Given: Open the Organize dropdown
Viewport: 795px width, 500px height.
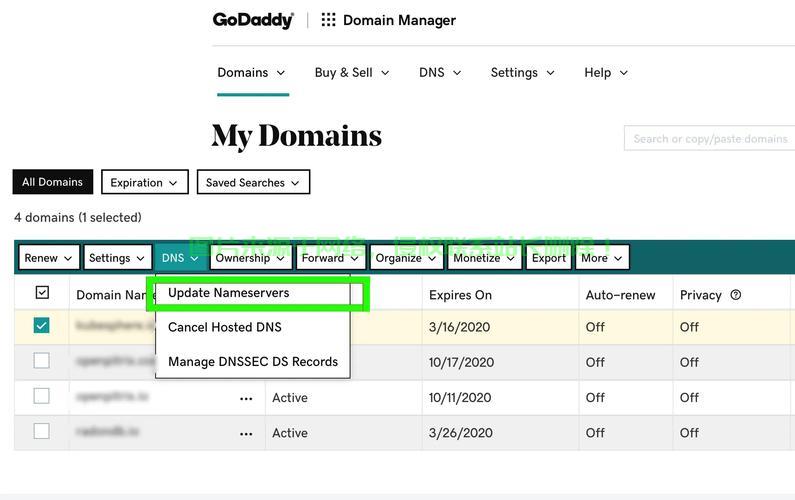Looking at the screenshot, I should [x=406, y=258].
